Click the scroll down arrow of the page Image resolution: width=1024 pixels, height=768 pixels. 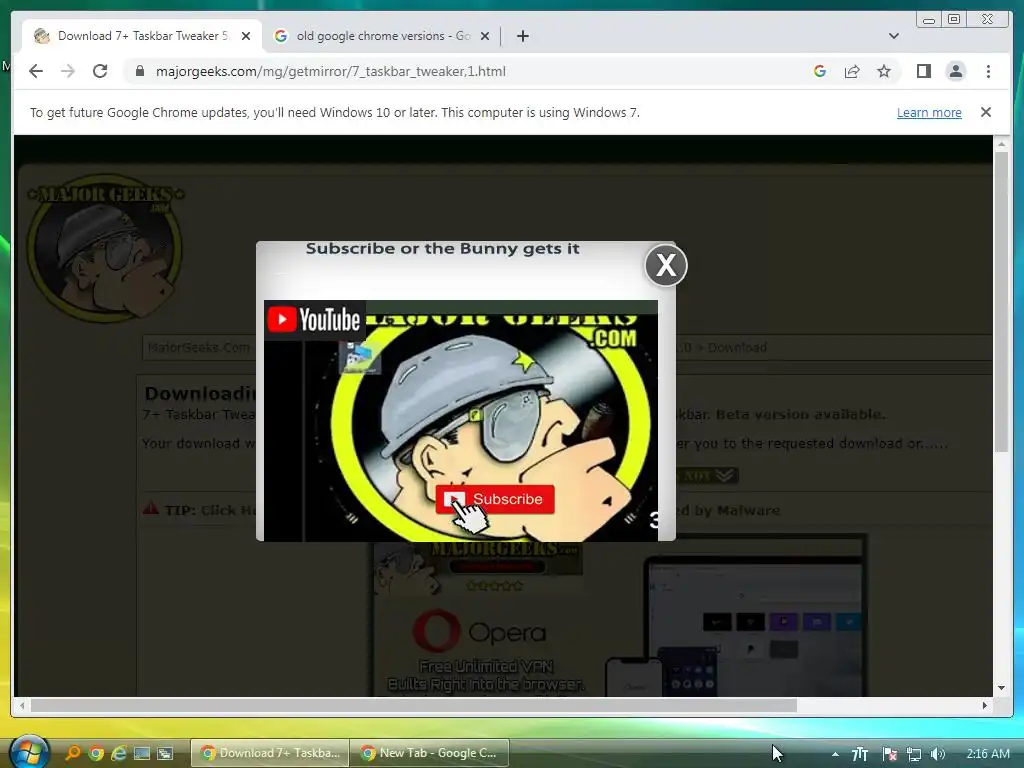point(1001,688)
